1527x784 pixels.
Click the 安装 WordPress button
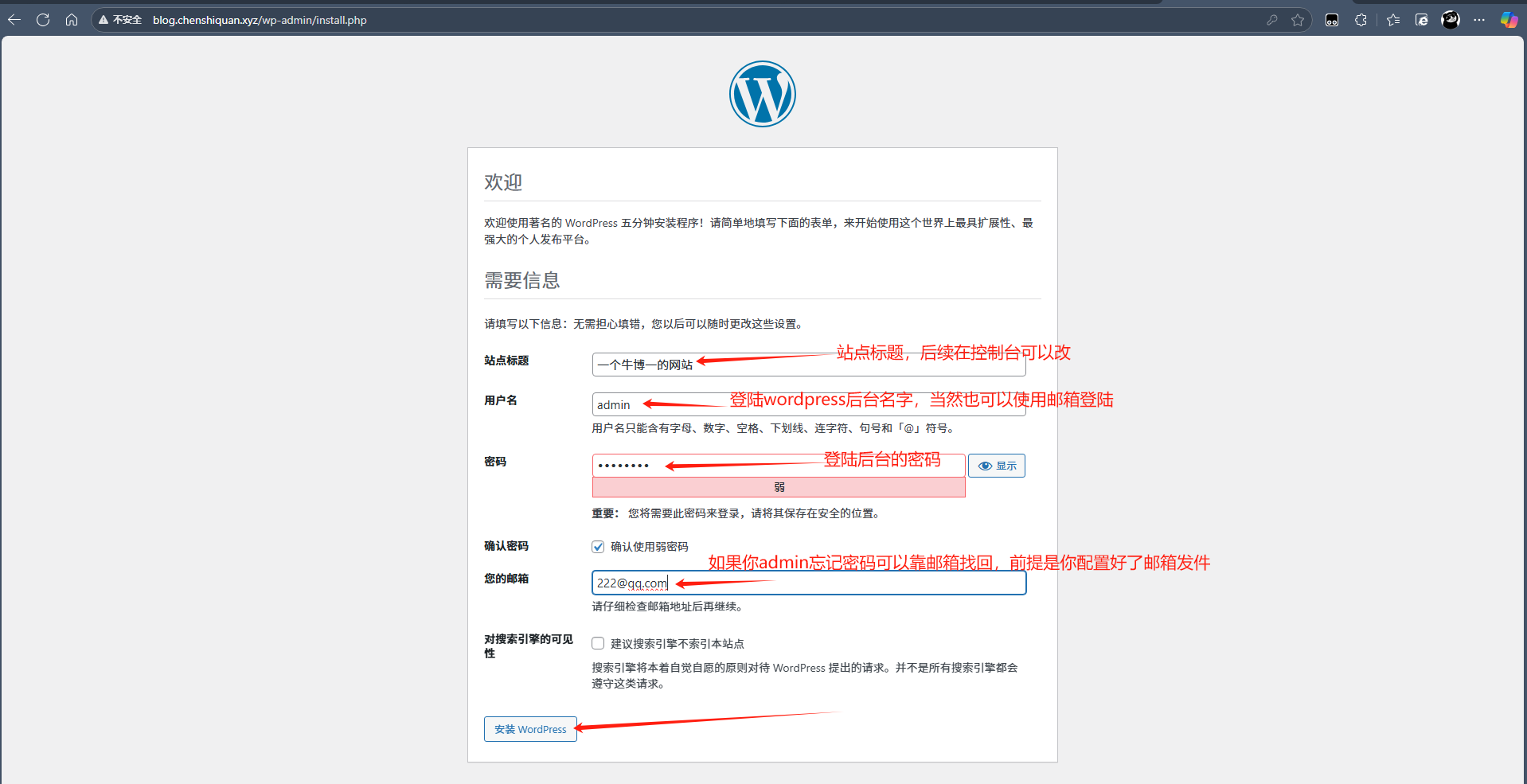coord(530,729)
